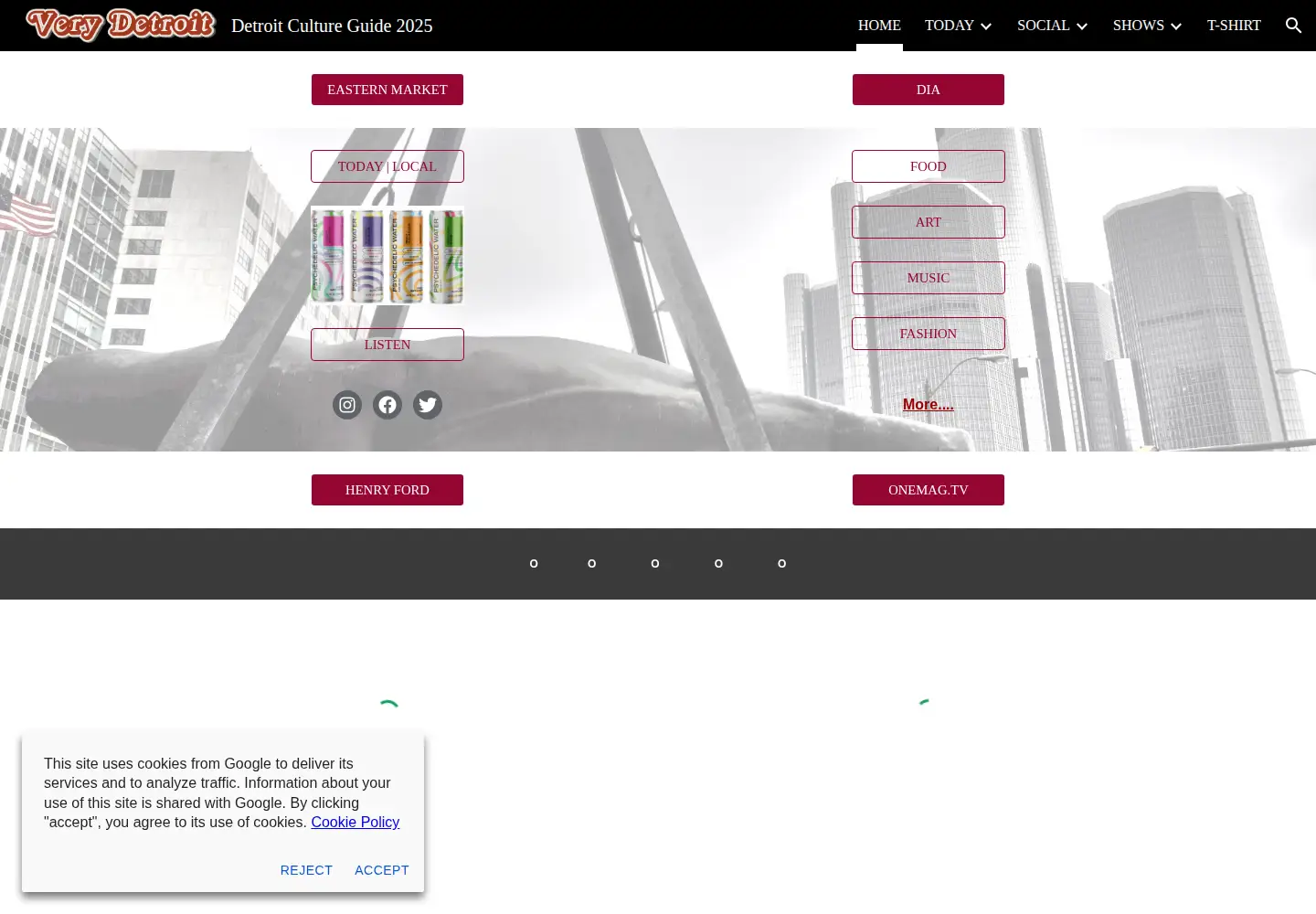Open the search magnifier icon
The image size is (1316, 914).
click(x=1293, y=26)
